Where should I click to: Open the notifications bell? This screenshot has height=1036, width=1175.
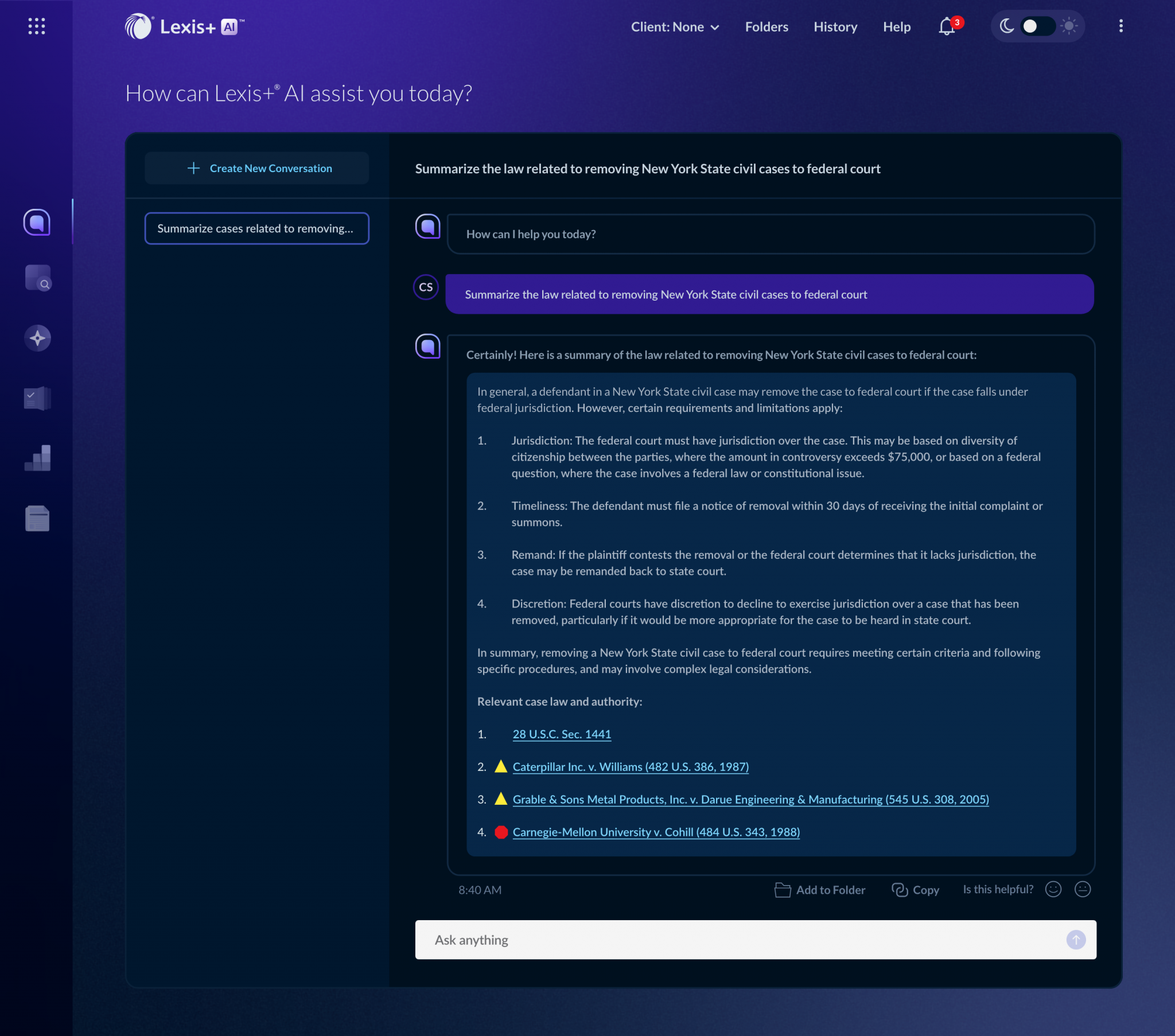point(945,27)
